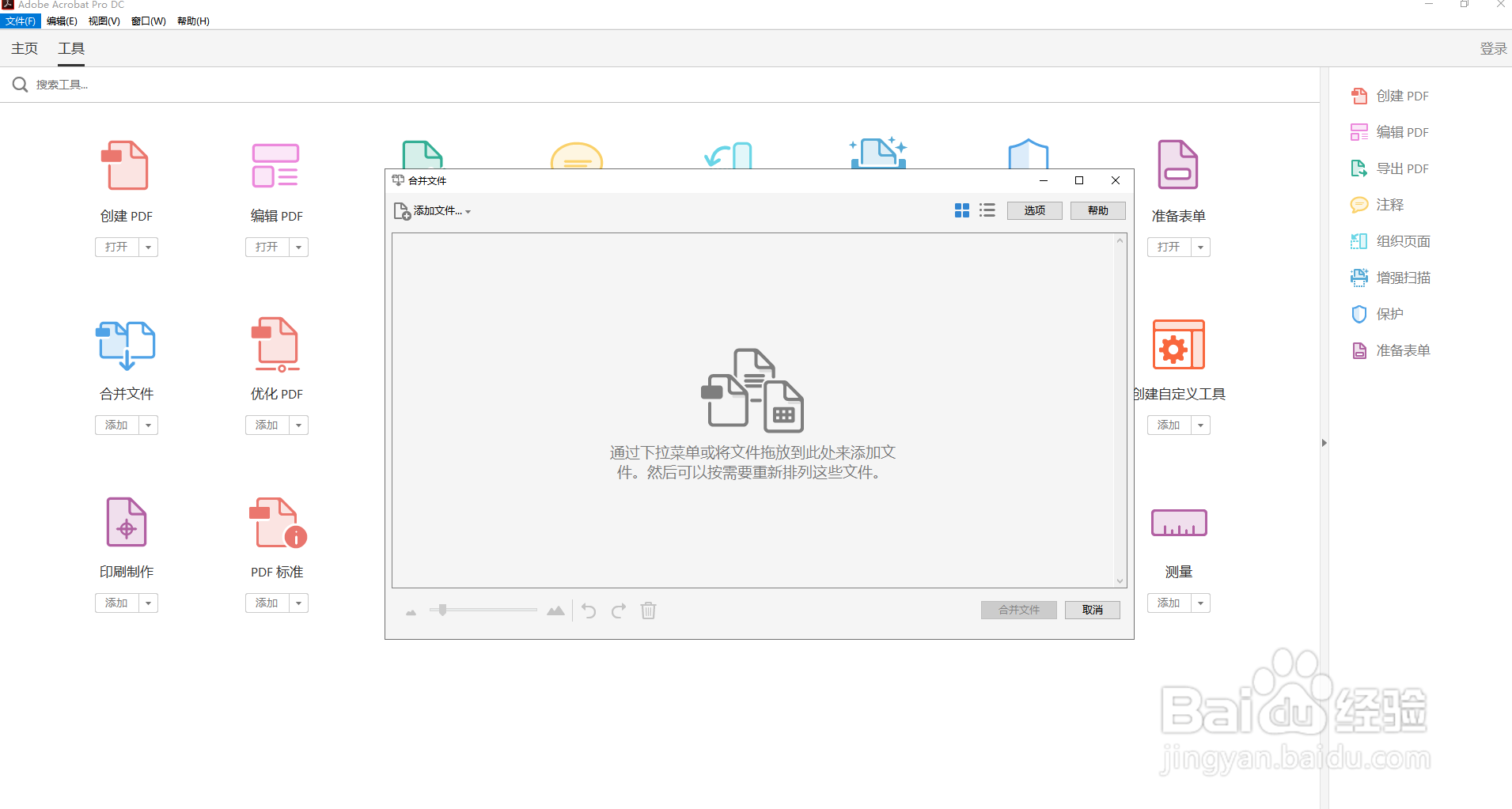1512x809 pixels.
Task: Switch to list view in dialog
Action: click(x=987, y=210)
